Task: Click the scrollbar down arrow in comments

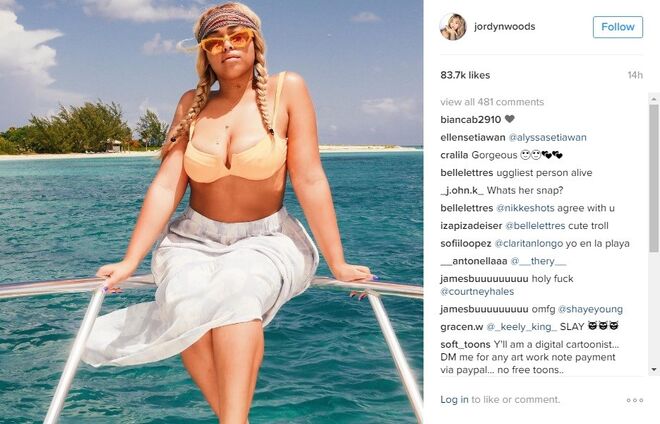Action: click(654, 370)
